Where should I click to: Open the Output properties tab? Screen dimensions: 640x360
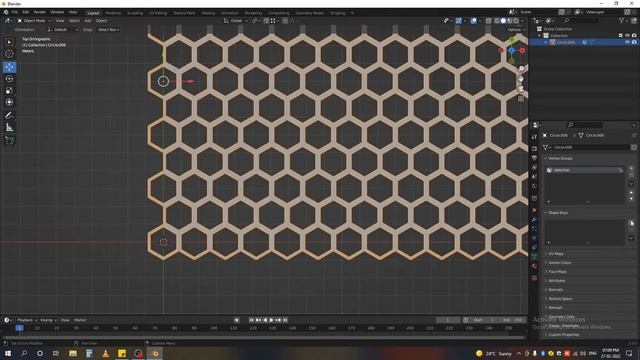click(x=534, y=158)
